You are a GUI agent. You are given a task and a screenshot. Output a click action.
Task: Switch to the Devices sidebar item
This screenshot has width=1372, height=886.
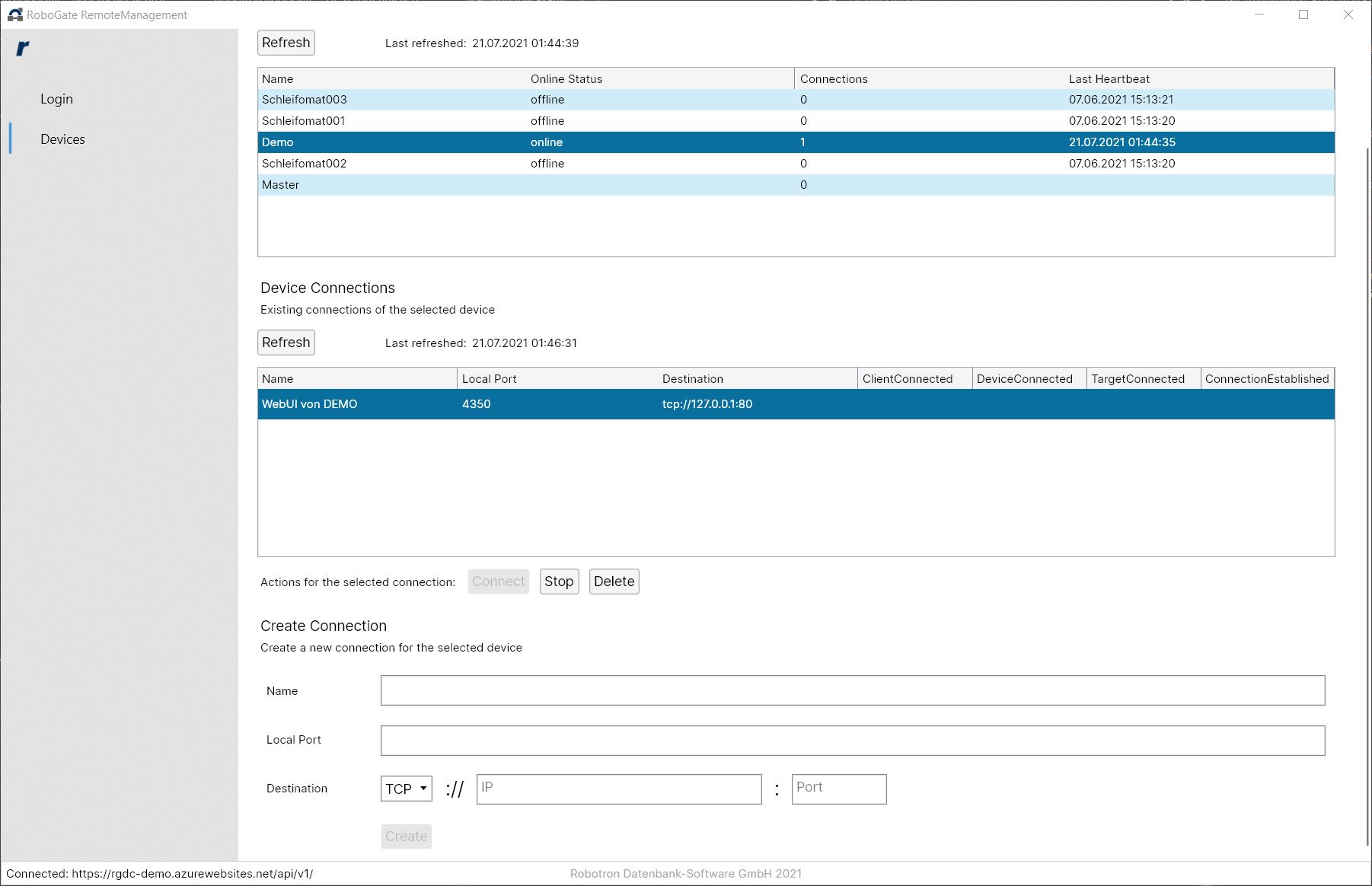[62, 139]
